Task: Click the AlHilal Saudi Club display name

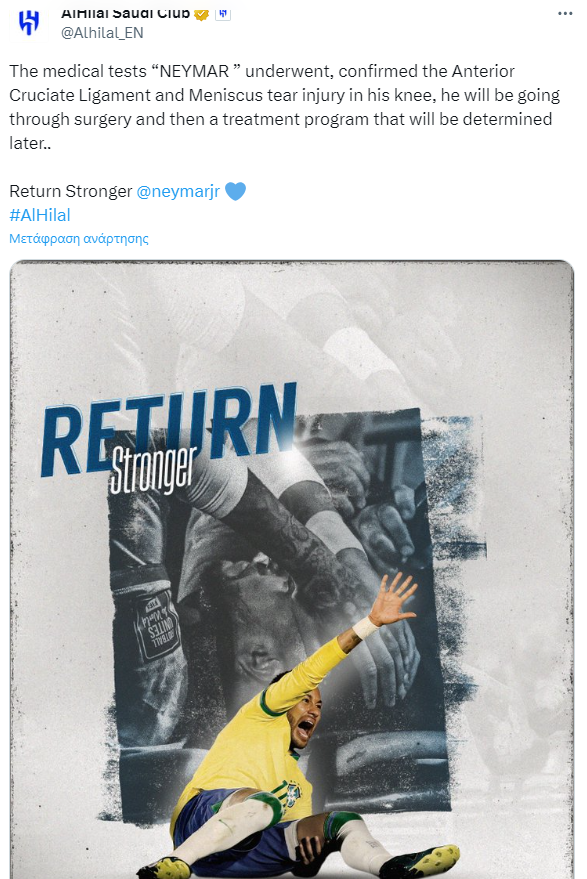Action: click(x=125, y=14)
